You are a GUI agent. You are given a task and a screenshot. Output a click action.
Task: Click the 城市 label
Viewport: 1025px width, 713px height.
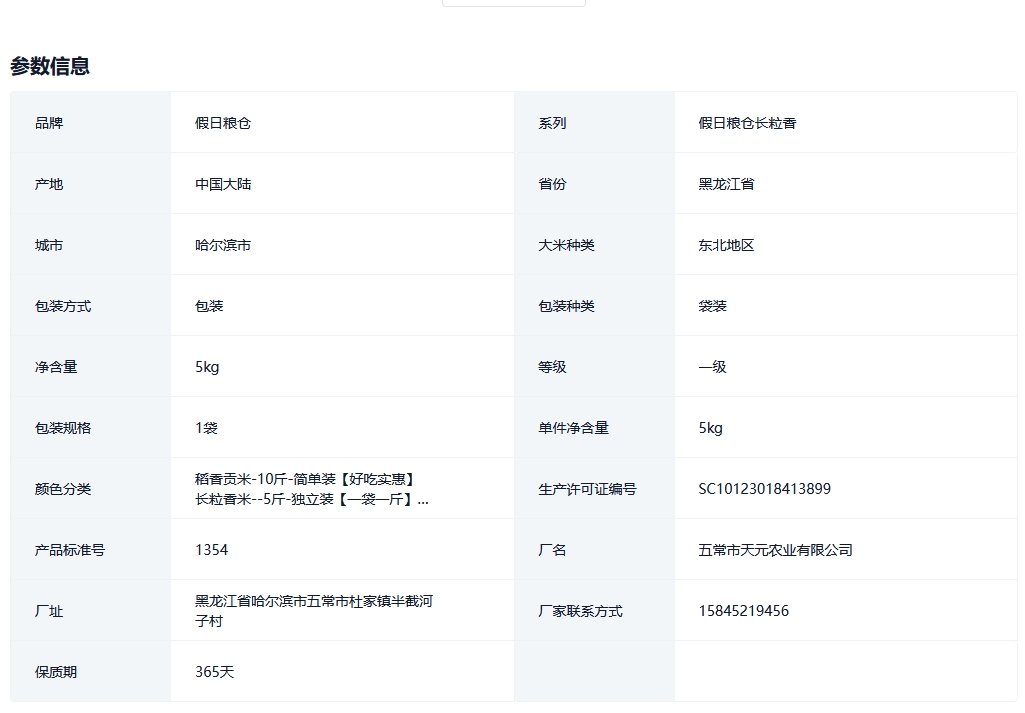[x=49, y=245]
